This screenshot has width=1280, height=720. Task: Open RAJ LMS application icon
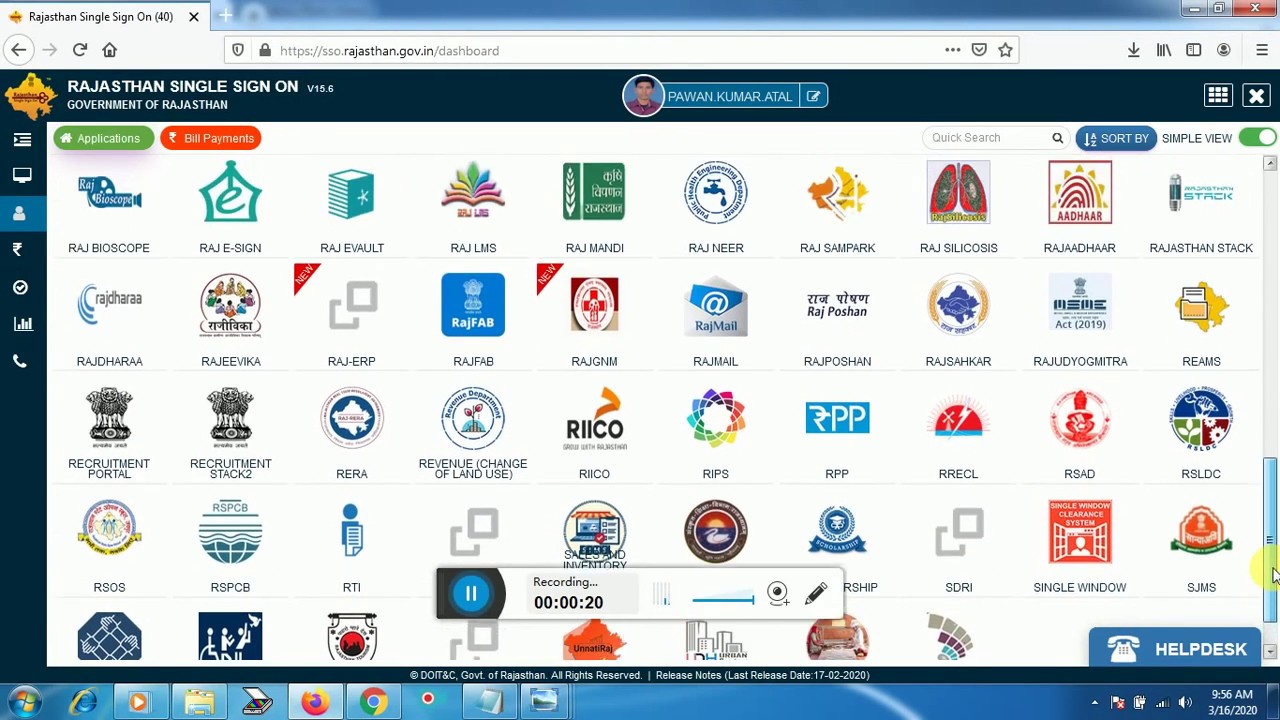pos(473,192)
